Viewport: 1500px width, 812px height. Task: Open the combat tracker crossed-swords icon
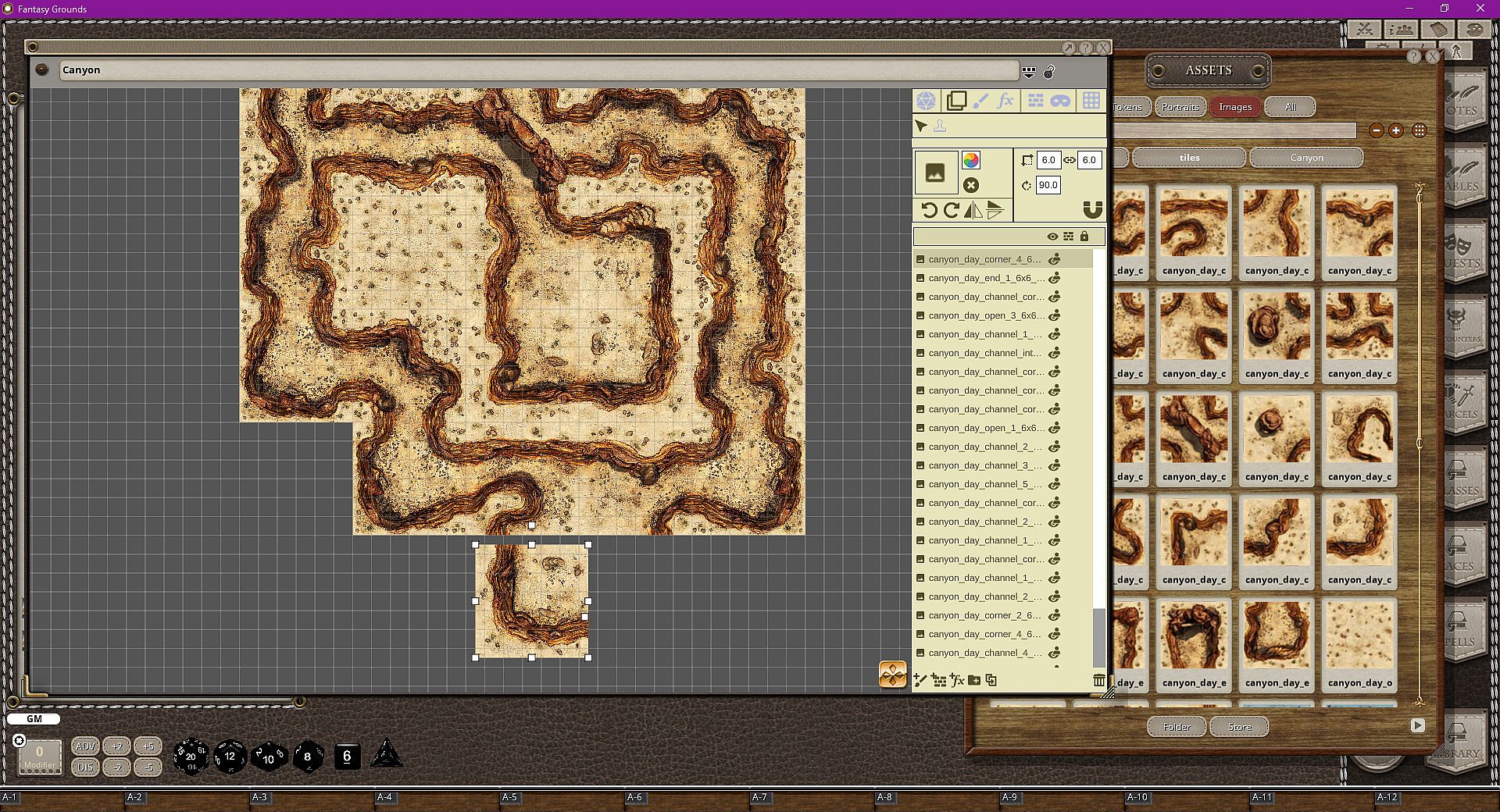pos(1365,30)
